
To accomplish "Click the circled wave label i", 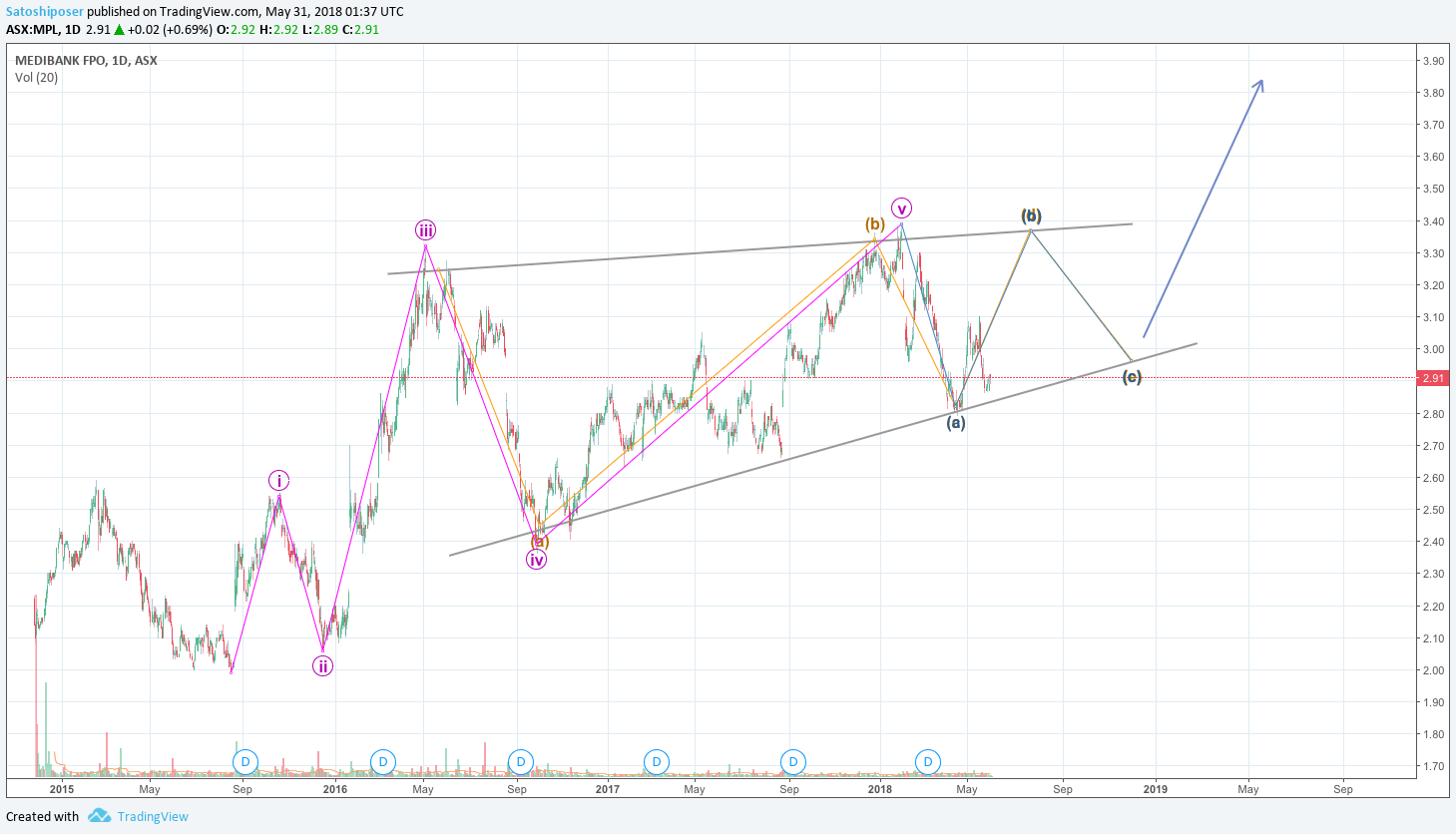I will [278, 481].
